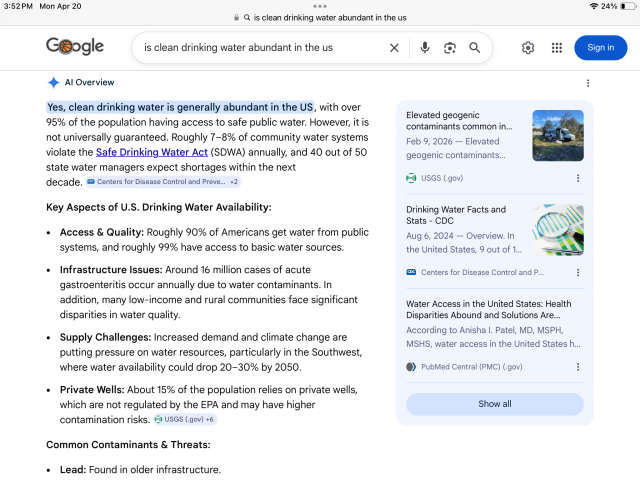The image size is (640, 480).
Task: Start voice search with the microphone icon
Action: pos(425,48)
